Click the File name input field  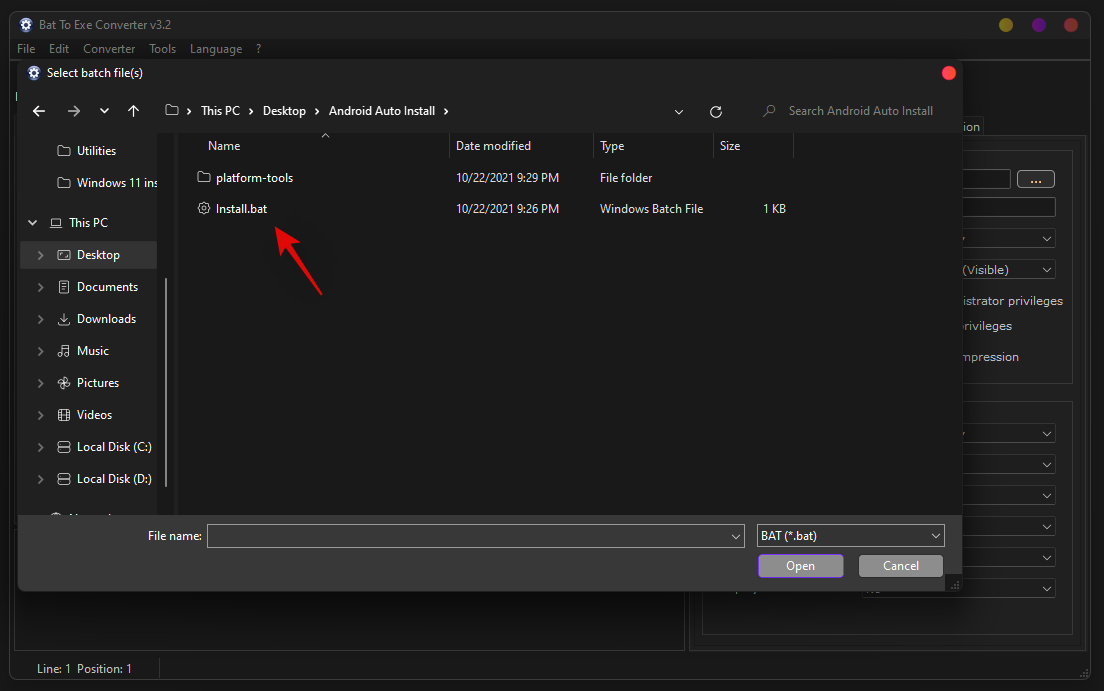(x=470, y=536)
